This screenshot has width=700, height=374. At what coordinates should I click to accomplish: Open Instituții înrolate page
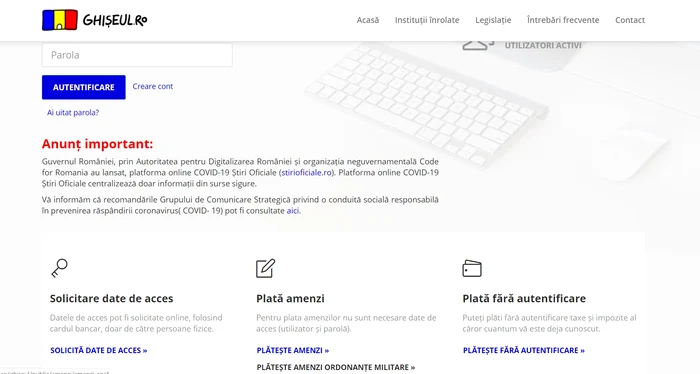[x=427, y=20]
